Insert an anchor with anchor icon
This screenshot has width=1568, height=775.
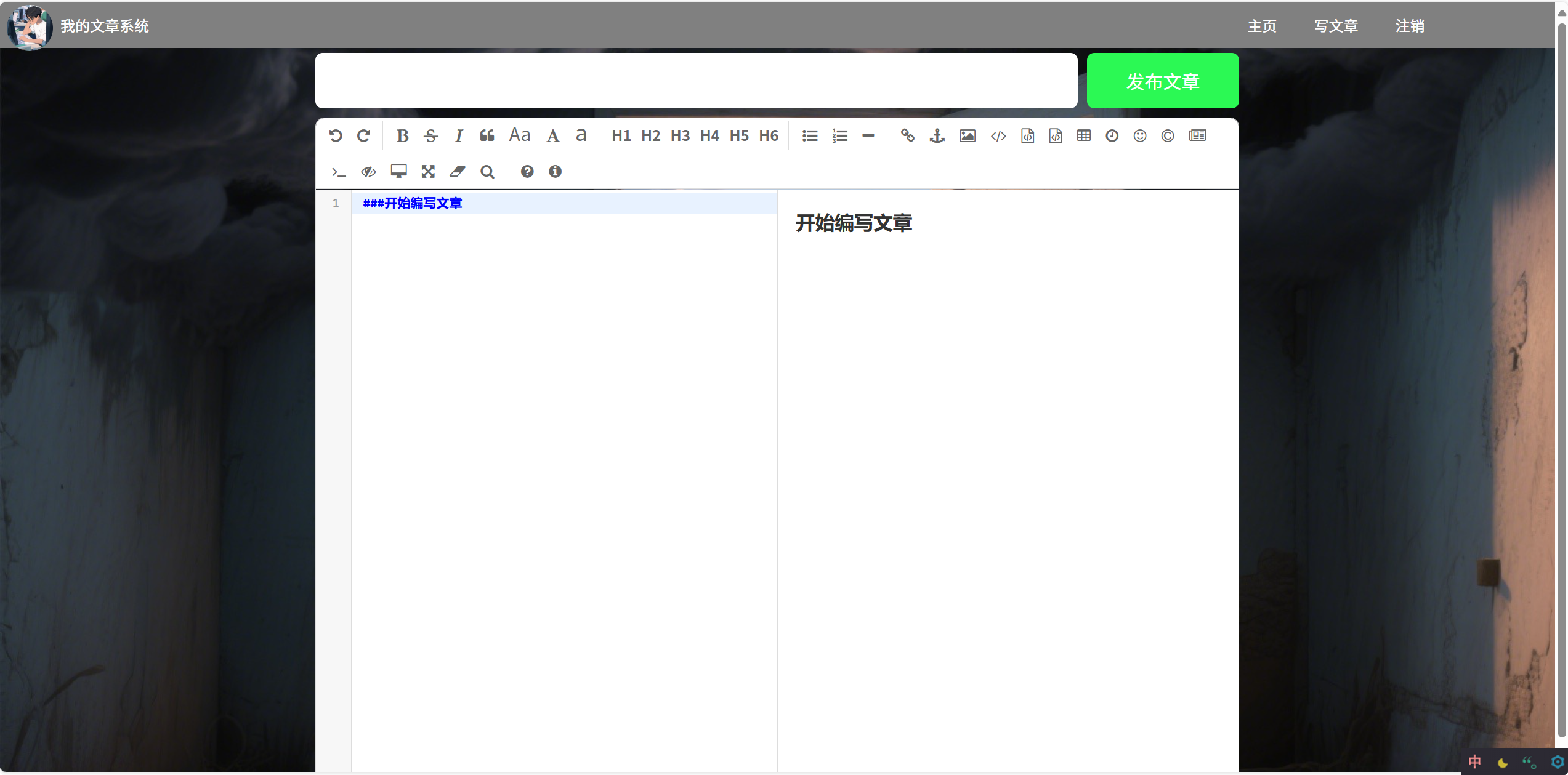click(937, 135)
